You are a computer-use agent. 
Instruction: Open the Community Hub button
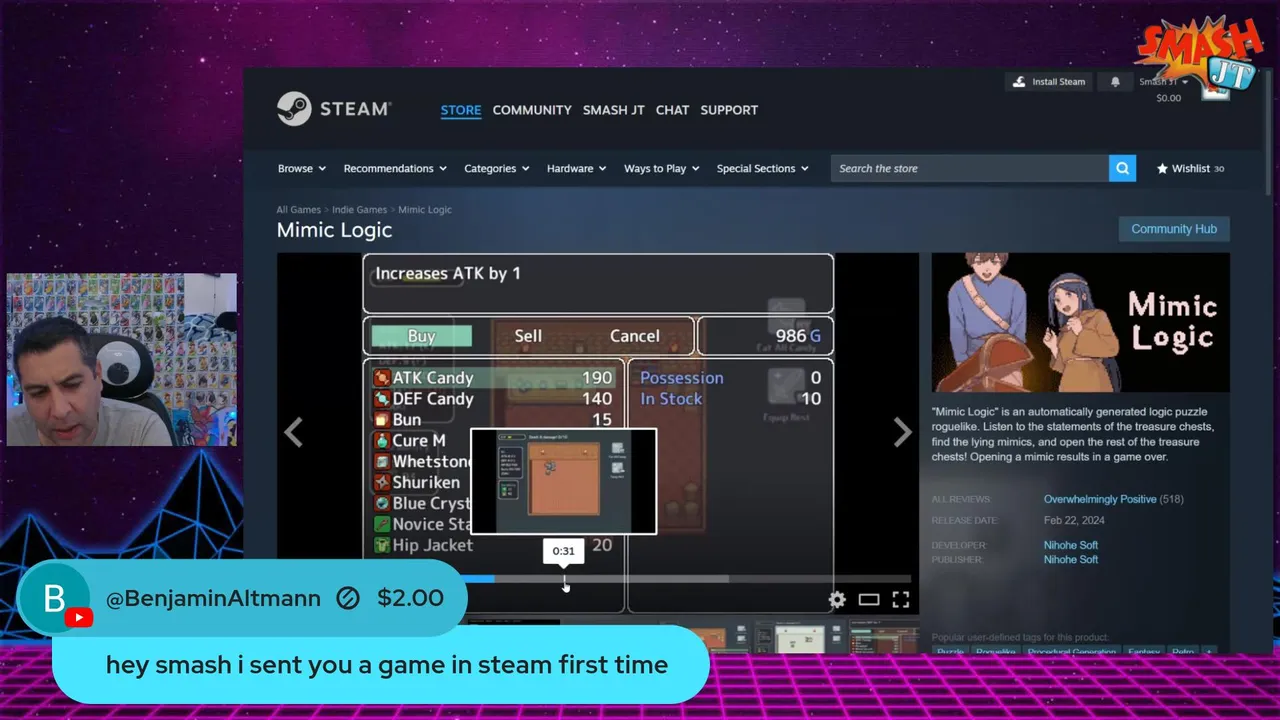click(1174, 229)
